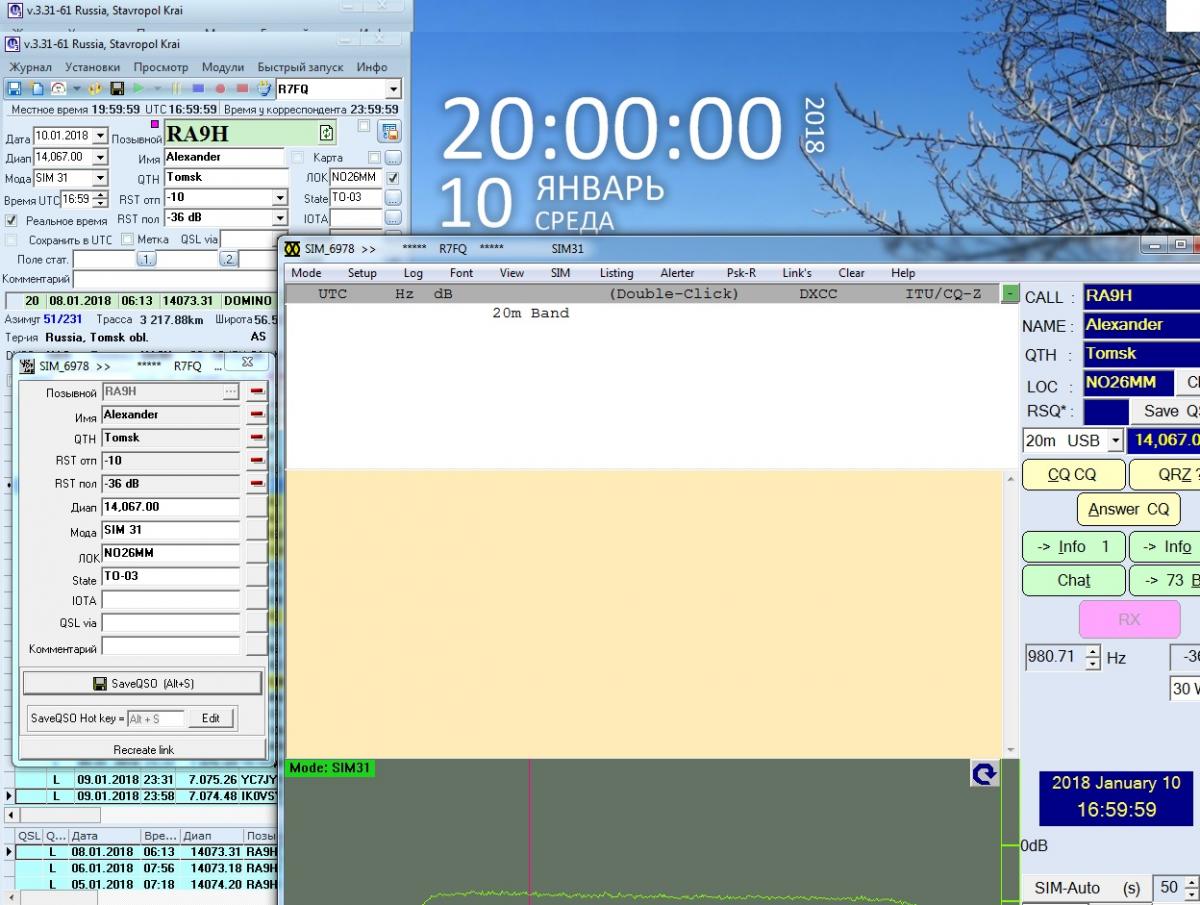Open the Alerter menu in SIM31

(x=677, y=273)
